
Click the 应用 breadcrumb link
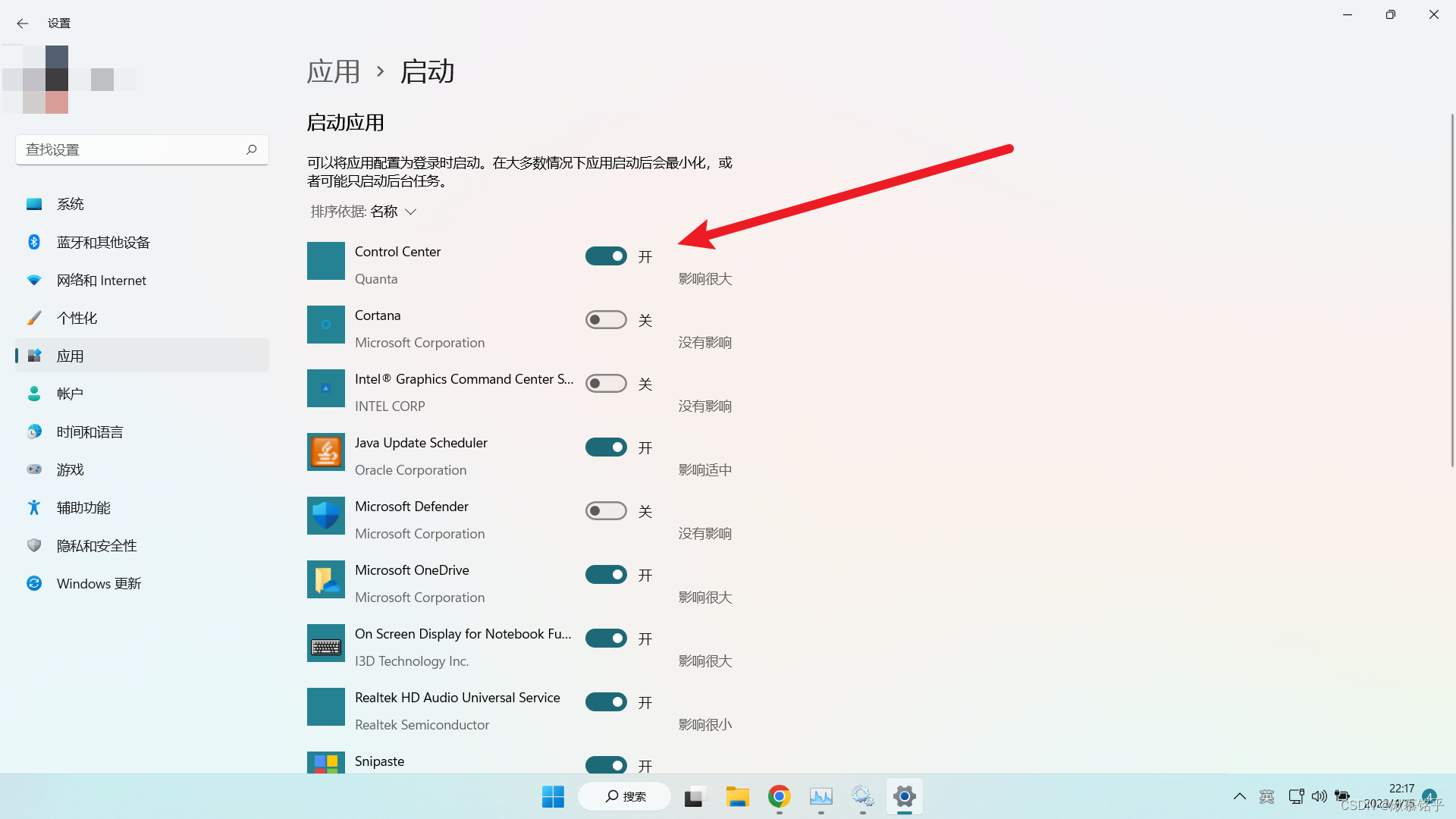pyautogui.click(x=334, y=71)
